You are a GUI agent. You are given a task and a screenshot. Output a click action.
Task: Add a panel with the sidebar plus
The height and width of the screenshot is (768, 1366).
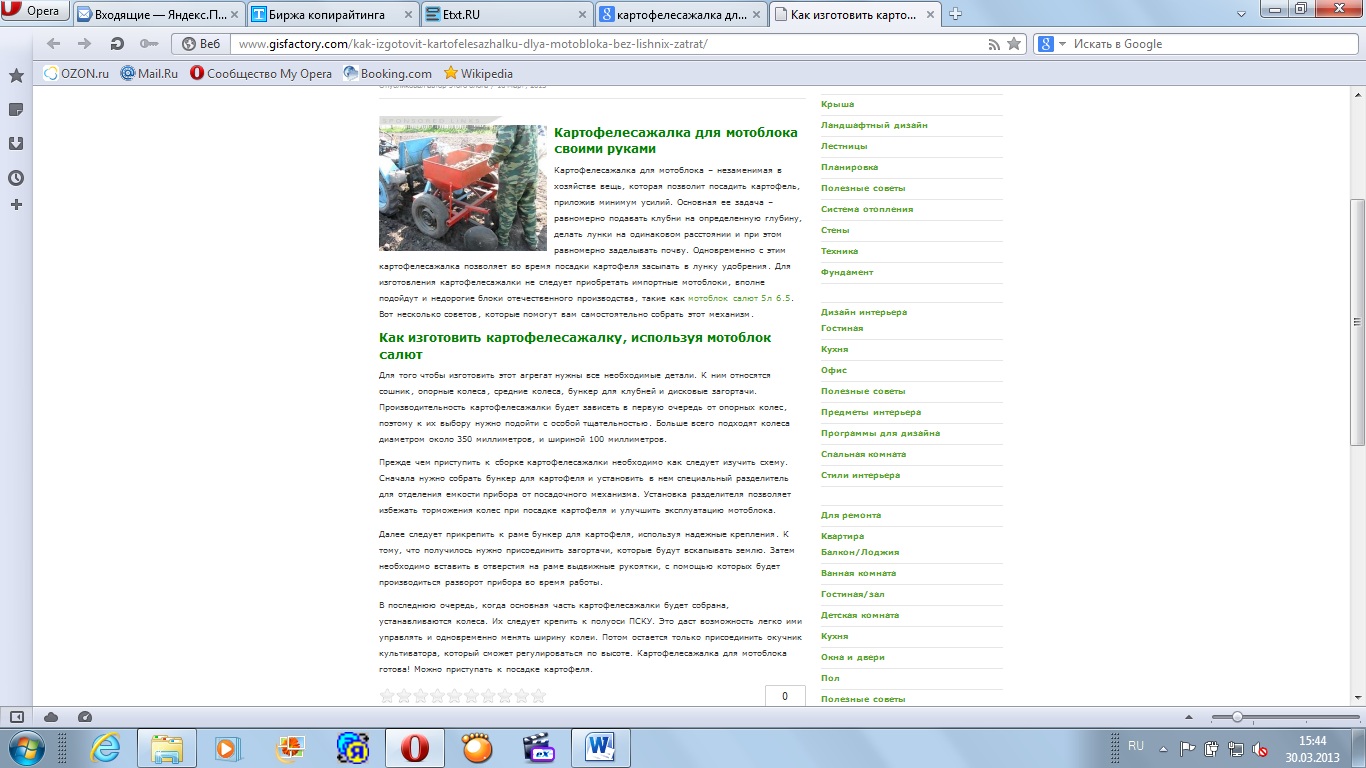16,205
